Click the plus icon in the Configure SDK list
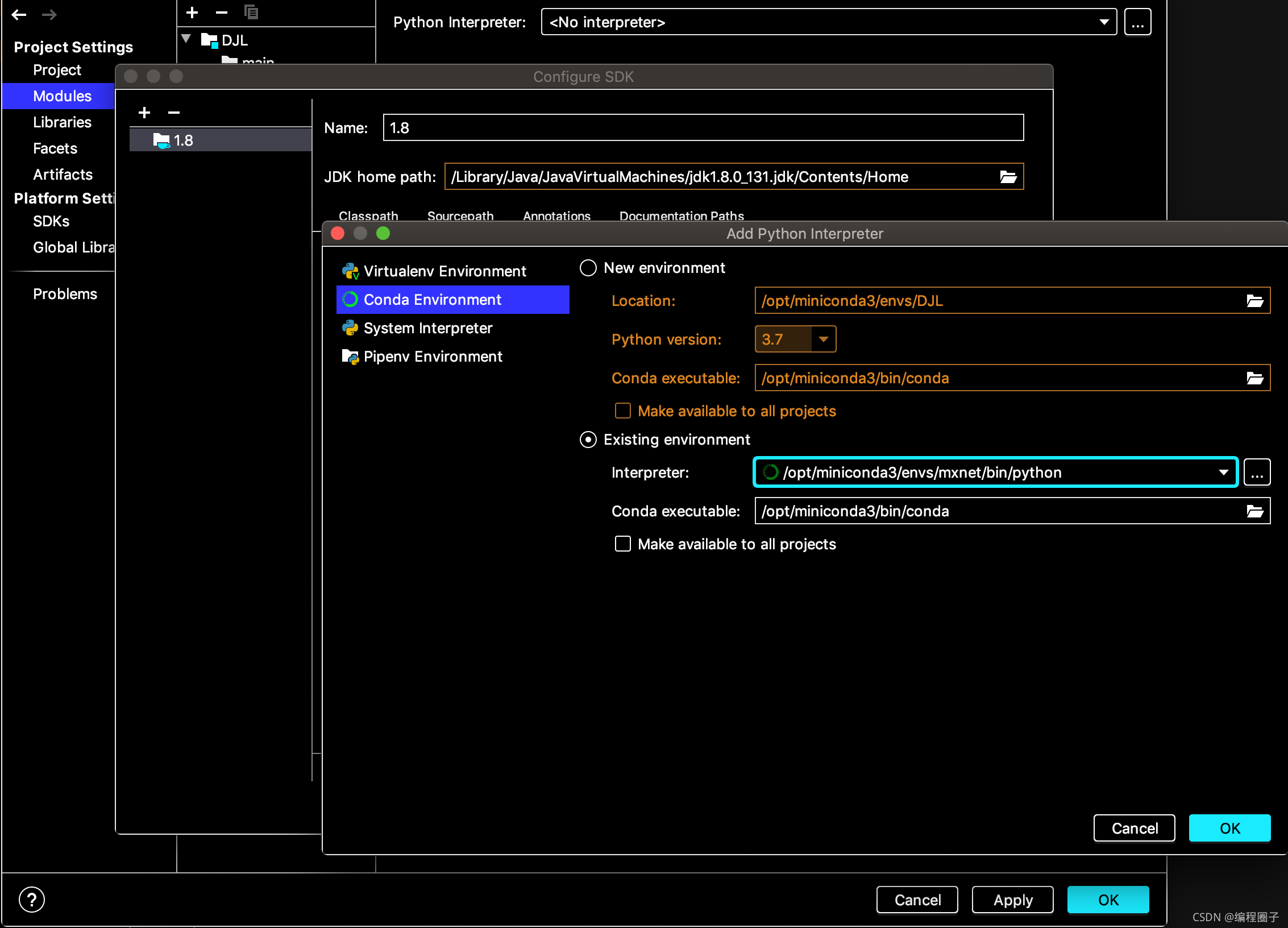 point(144,113)
